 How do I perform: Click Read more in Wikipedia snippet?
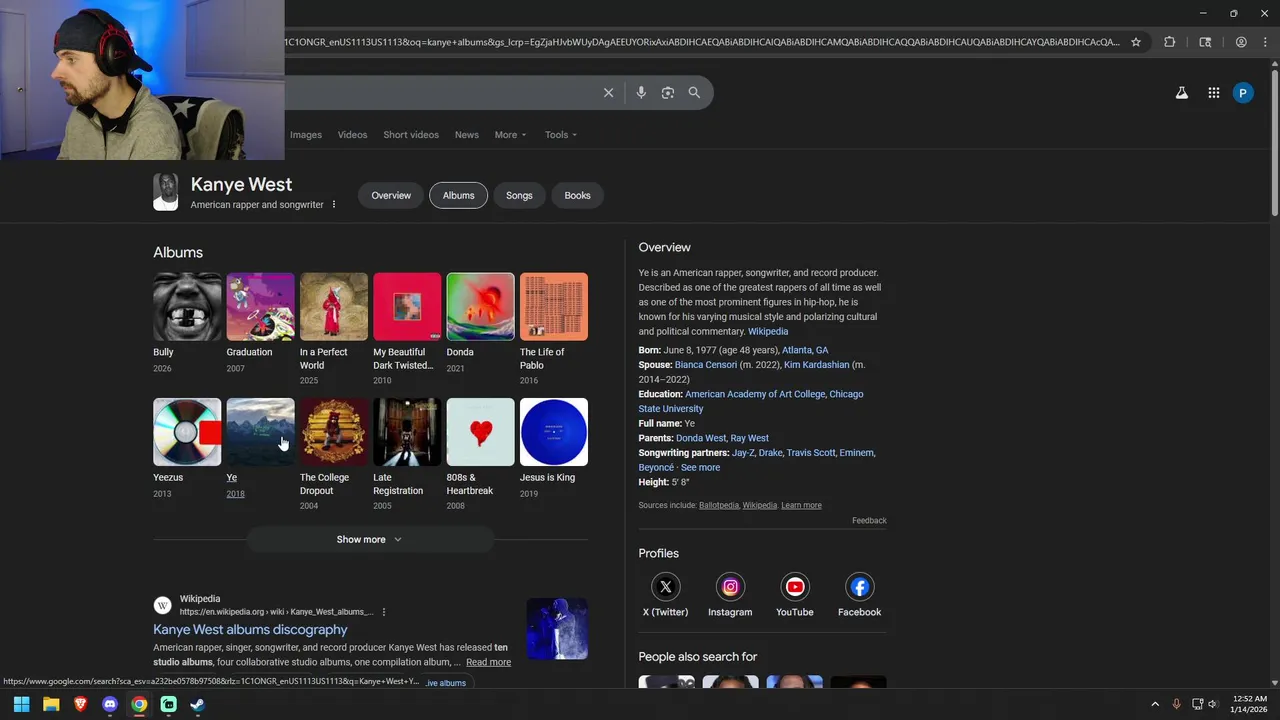488,662
